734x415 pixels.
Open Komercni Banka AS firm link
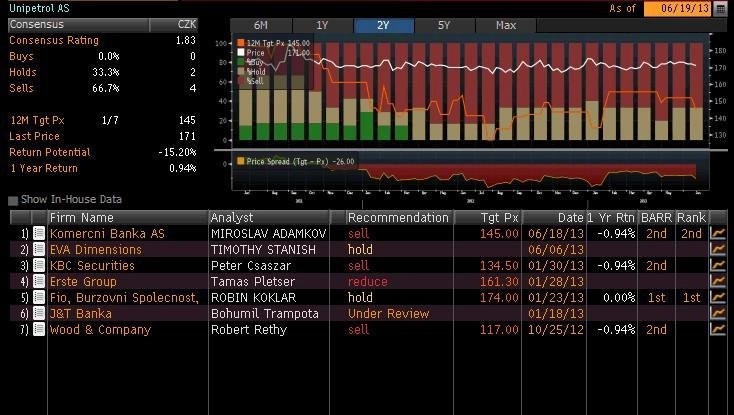click(x=107, y=233)
